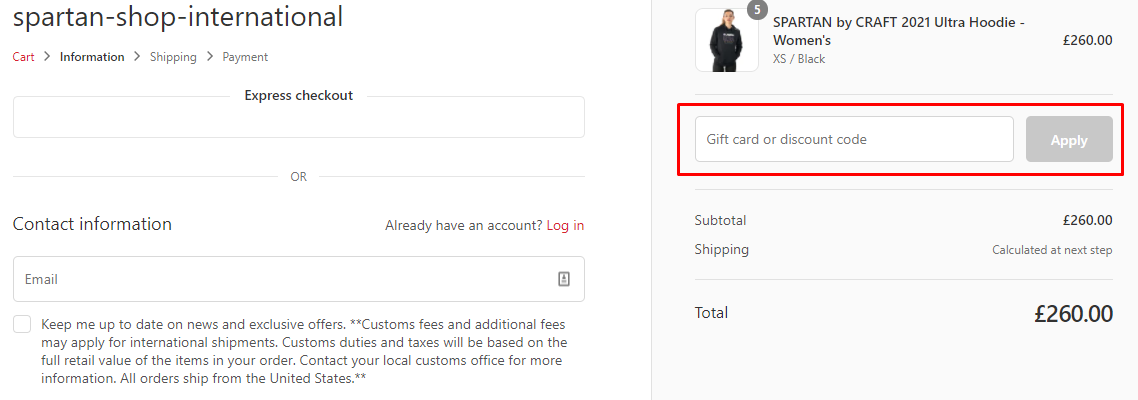Screen dimensions: 1138x400
Task: Click the SPARTAN by CRAFT hoodie title
Action: (898, 31)
